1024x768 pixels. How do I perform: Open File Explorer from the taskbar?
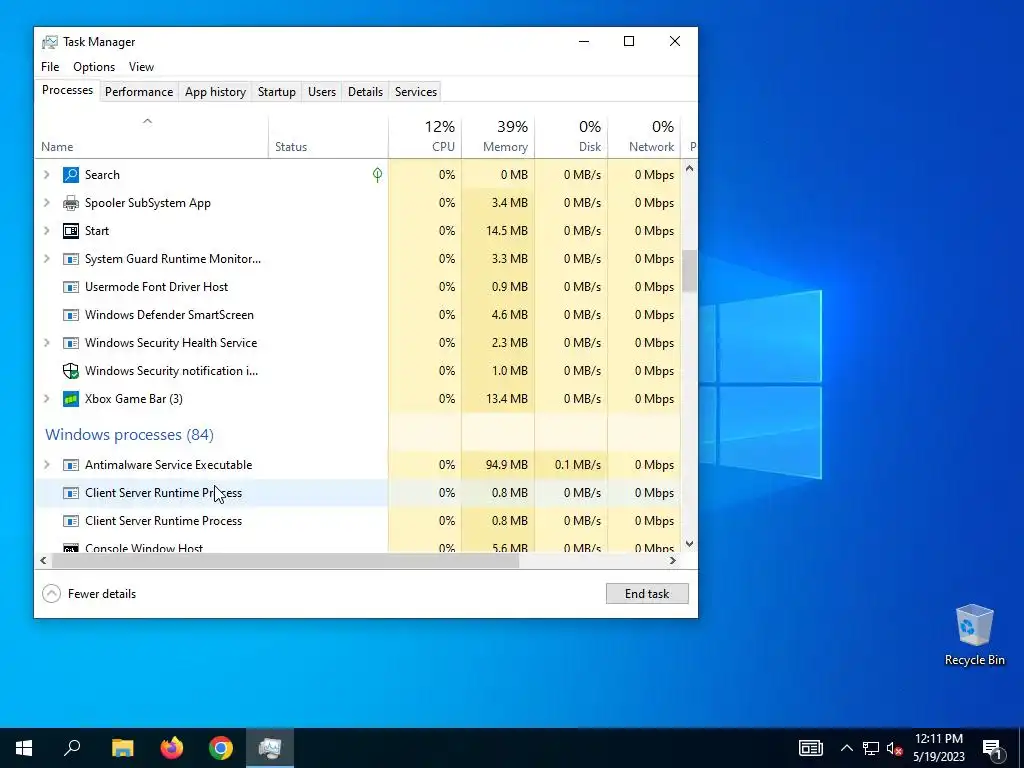pos(122,748)
